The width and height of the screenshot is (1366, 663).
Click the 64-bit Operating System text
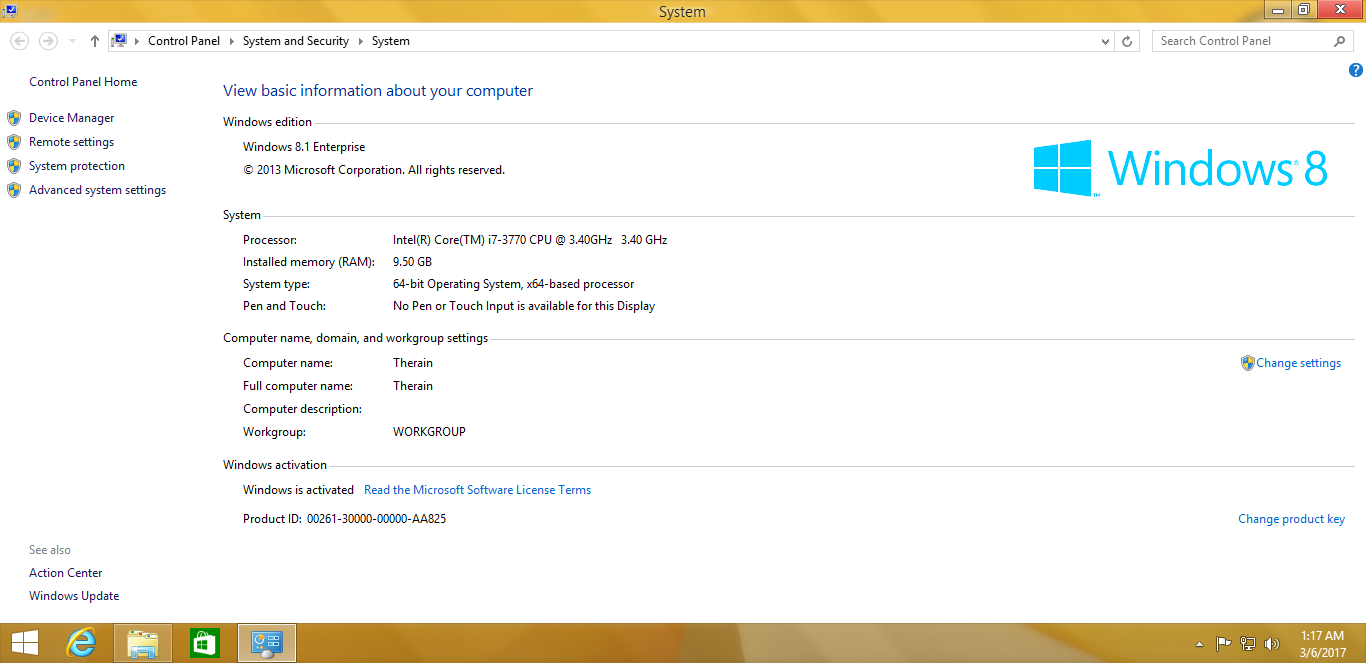514,284
